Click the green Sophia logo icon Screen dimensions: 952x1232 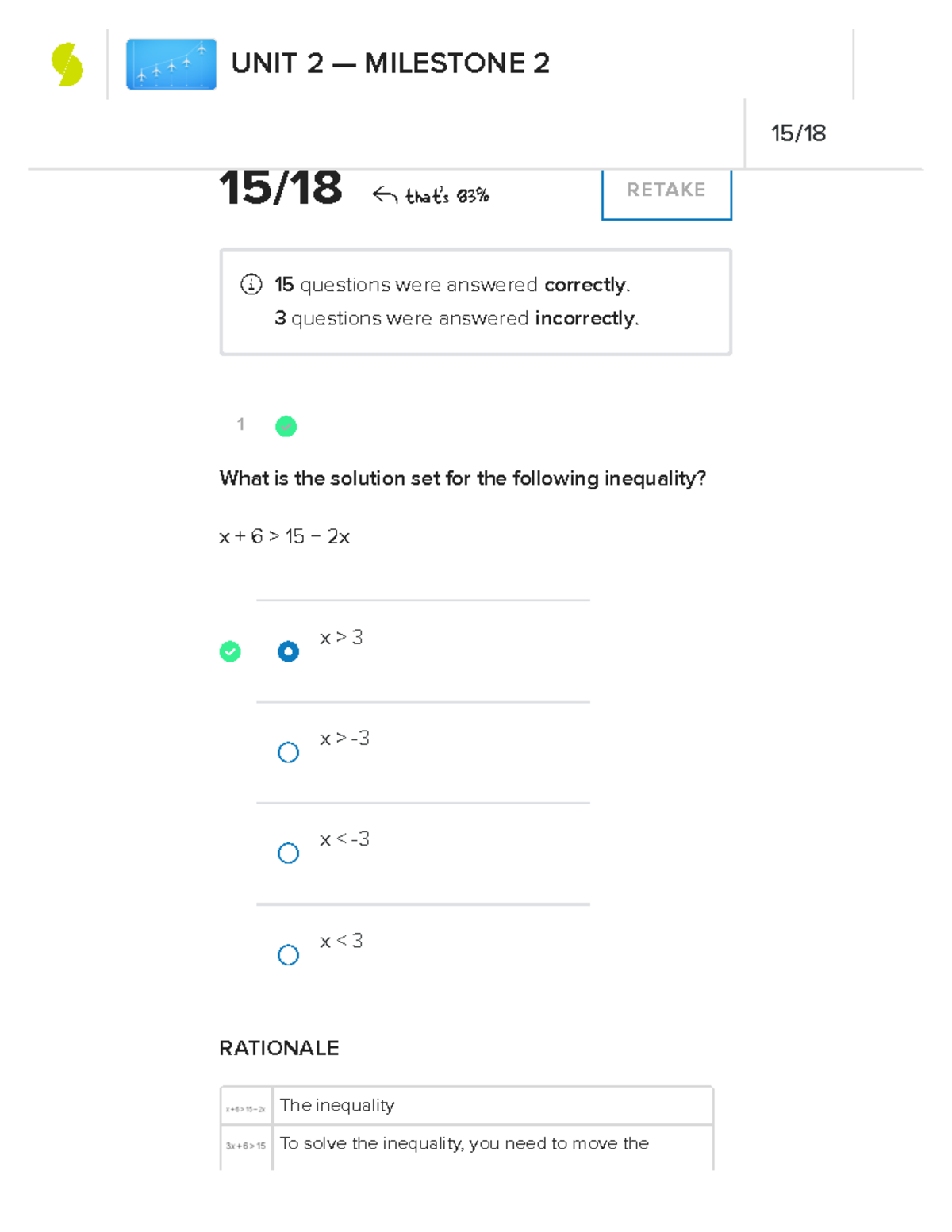[x=67, y=64]
